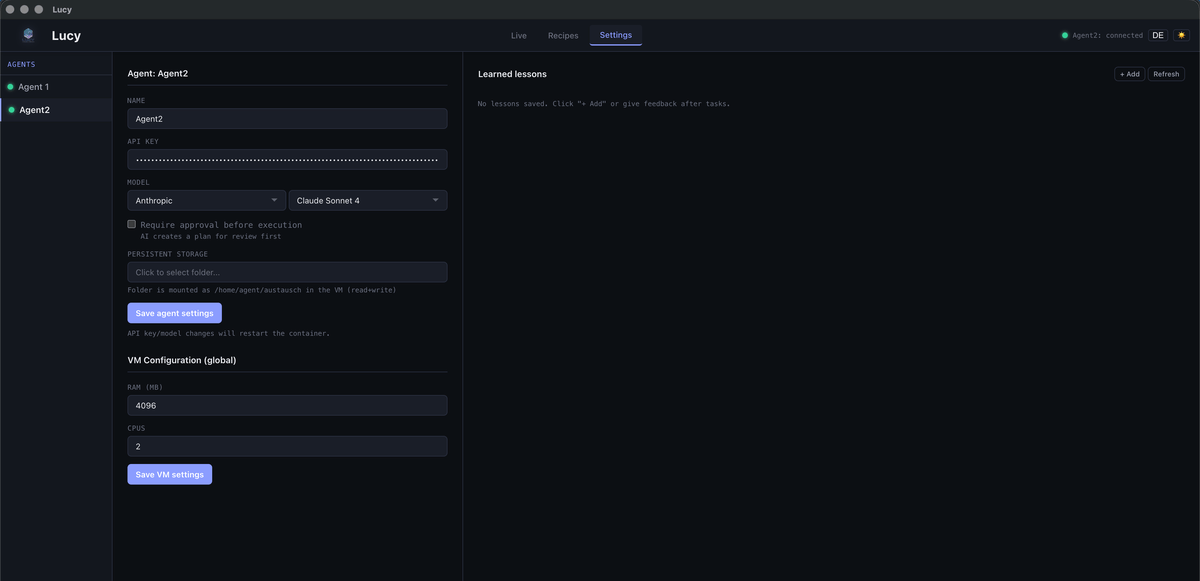Open the Anthropic provider dropdown
The width and height of the screenshot is (1200, 581).
(206, 199)
